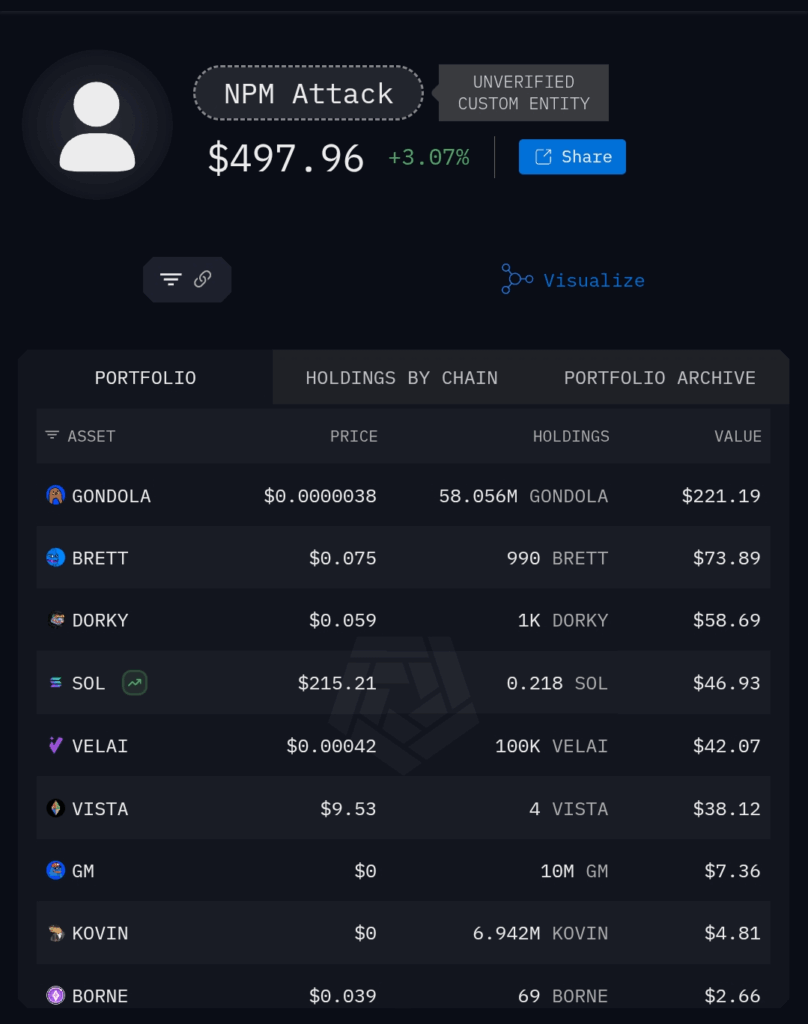Click the profile avatar image
The width and height of the screenshot is (808, 1024).
pos(97,124)
